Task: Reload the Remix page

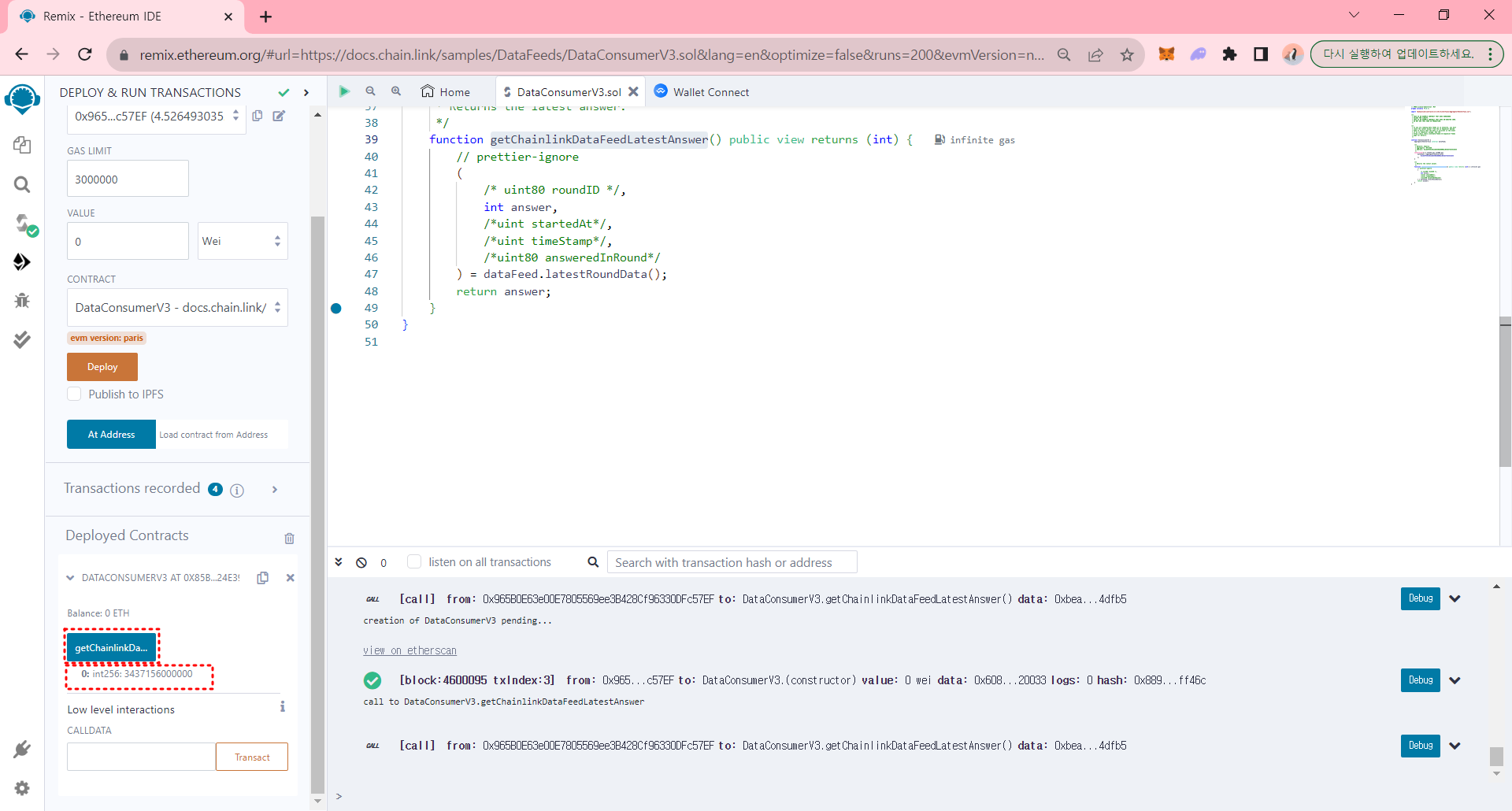Action: 85,54
